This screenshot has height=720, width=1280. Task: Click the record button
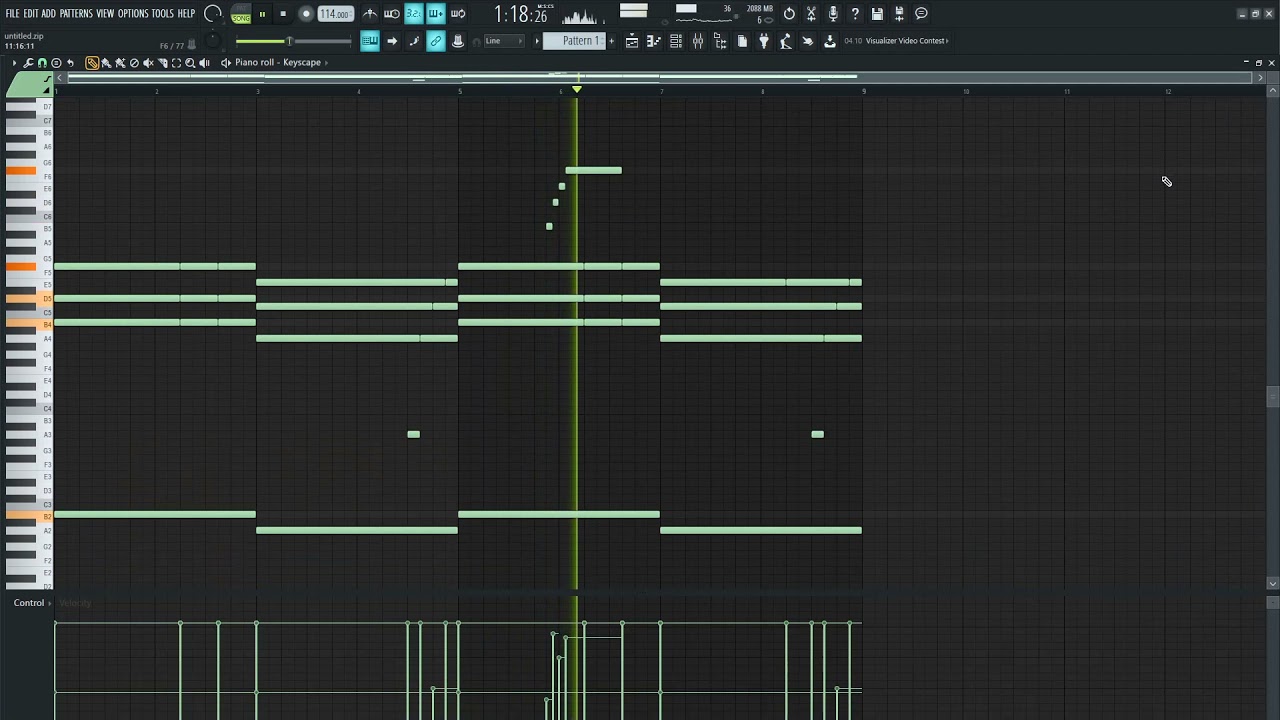(306, 14)
